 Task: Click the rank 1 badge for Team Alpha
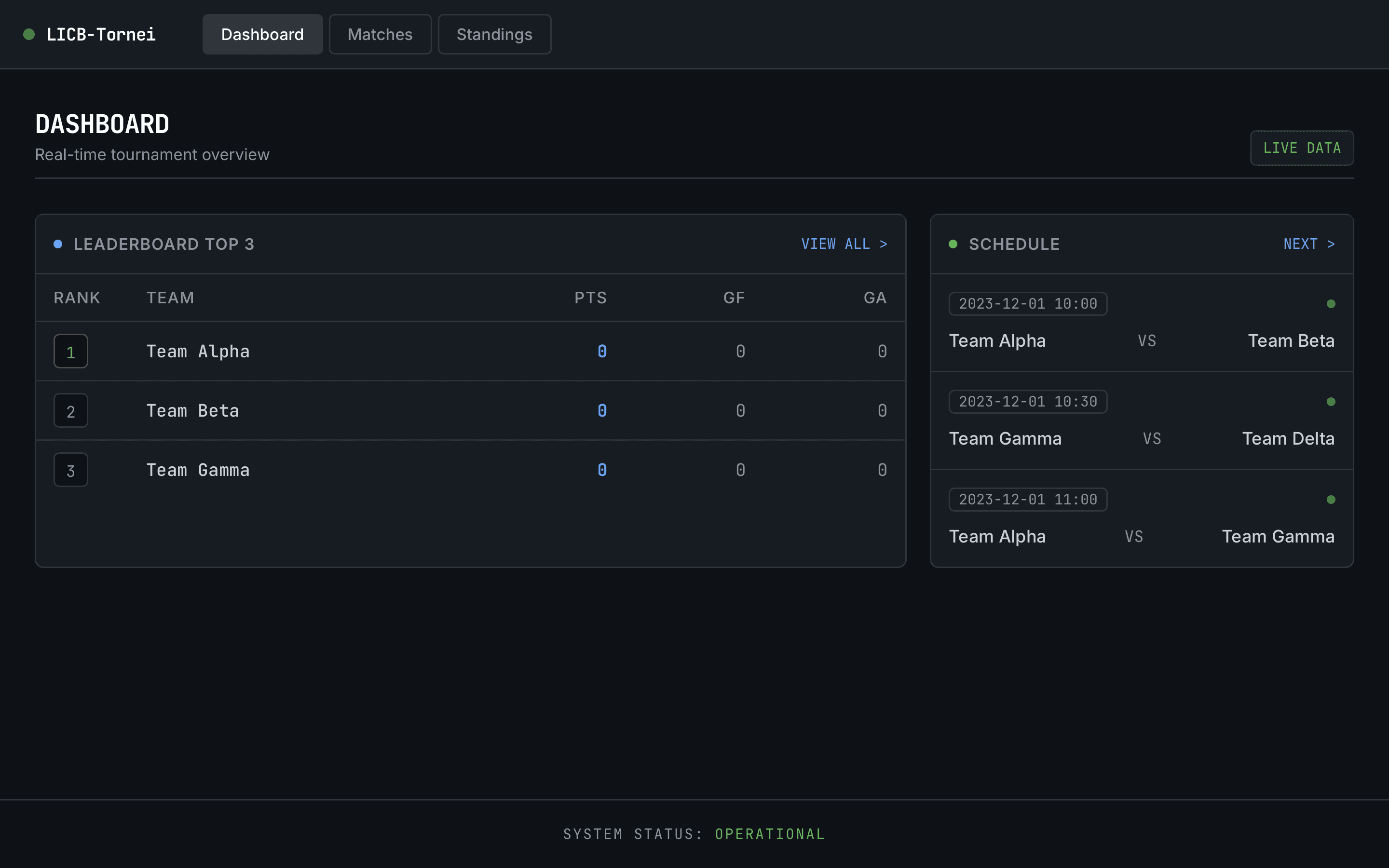click(70, 352)
